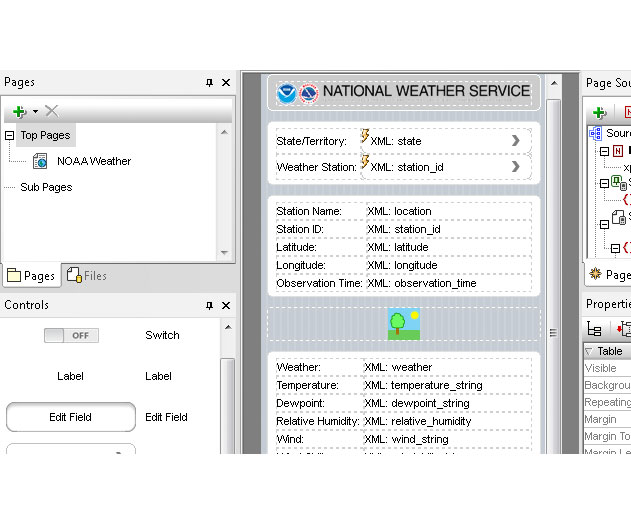This screenshot has width=631, height=522.
Task: Open the Page Sources bottom tab
Action: (x=609, y=275)
